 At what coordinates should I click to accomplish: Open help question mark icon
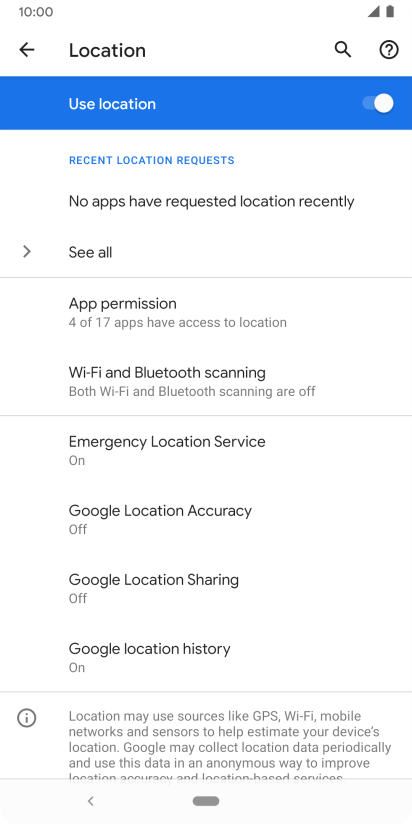click(x=389, y=50)
